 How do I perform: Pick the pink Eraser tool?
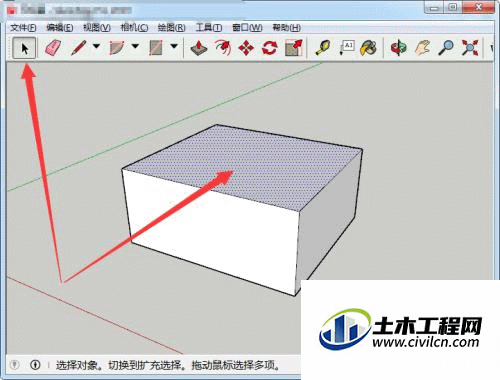pos(53,48)
